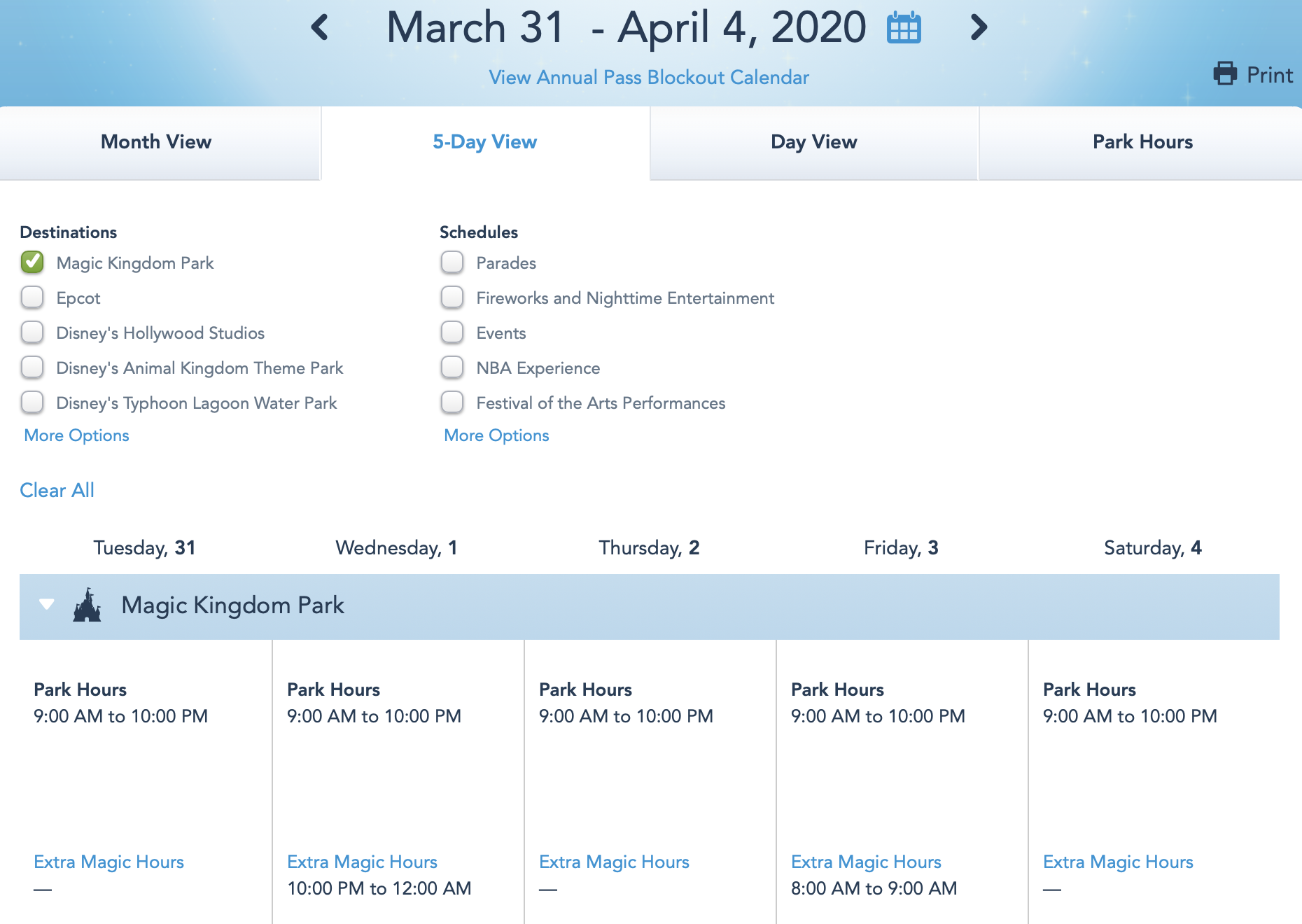Viewport: 1302px width, 924px height.
Task: Enable Disney's Hollywood Studios checkbox
Action: (x=32, y=332)
